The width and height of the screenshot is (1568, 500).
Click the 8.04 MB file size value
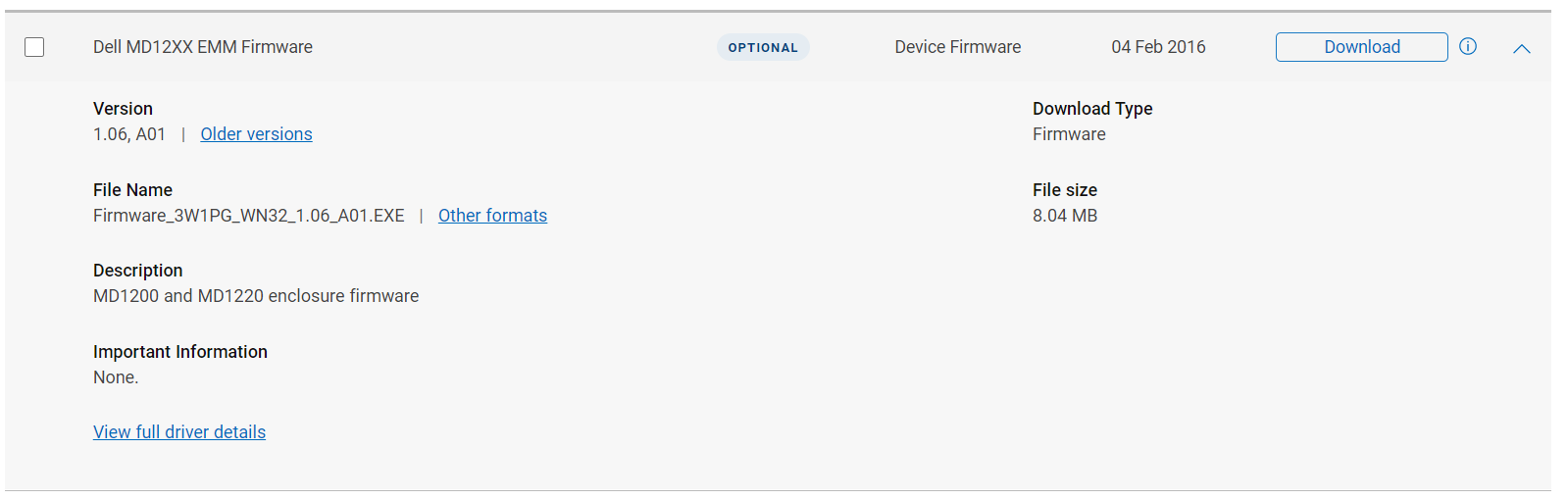tap(1065, 216)
